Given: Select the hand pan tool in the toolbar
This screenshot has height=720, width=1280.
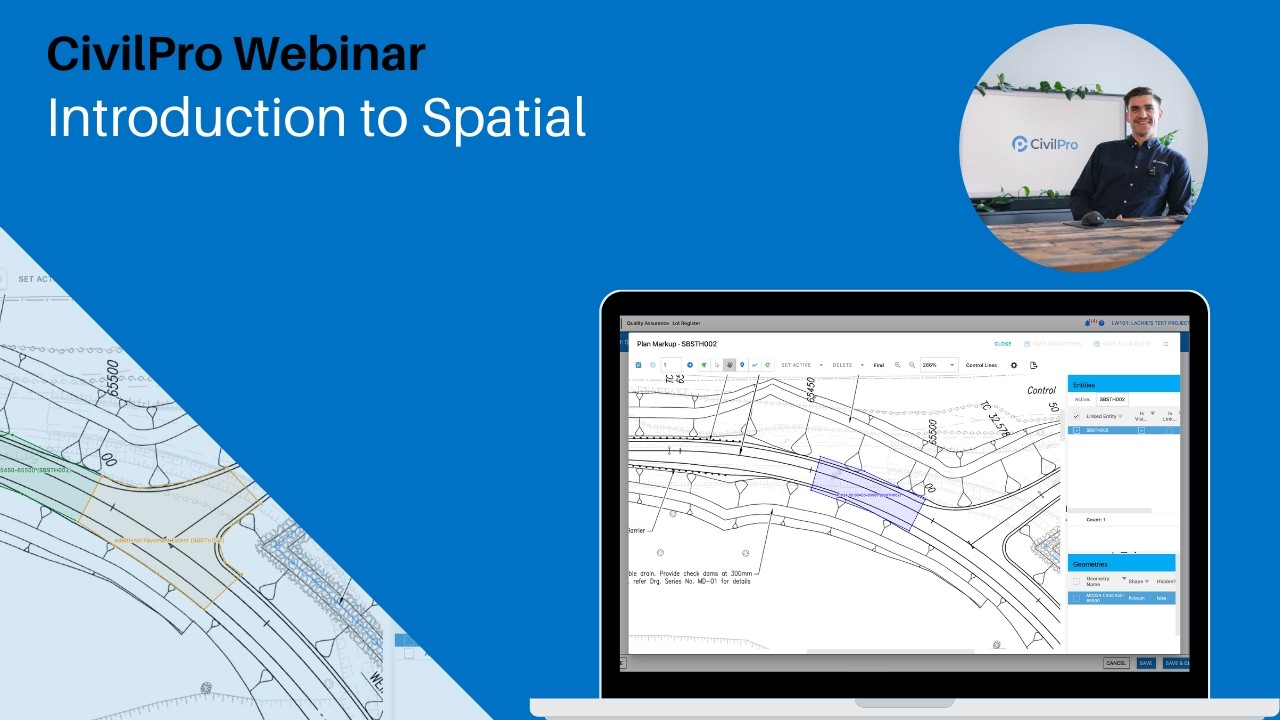Looking at the screenshot, I should (x=729, y=365).
